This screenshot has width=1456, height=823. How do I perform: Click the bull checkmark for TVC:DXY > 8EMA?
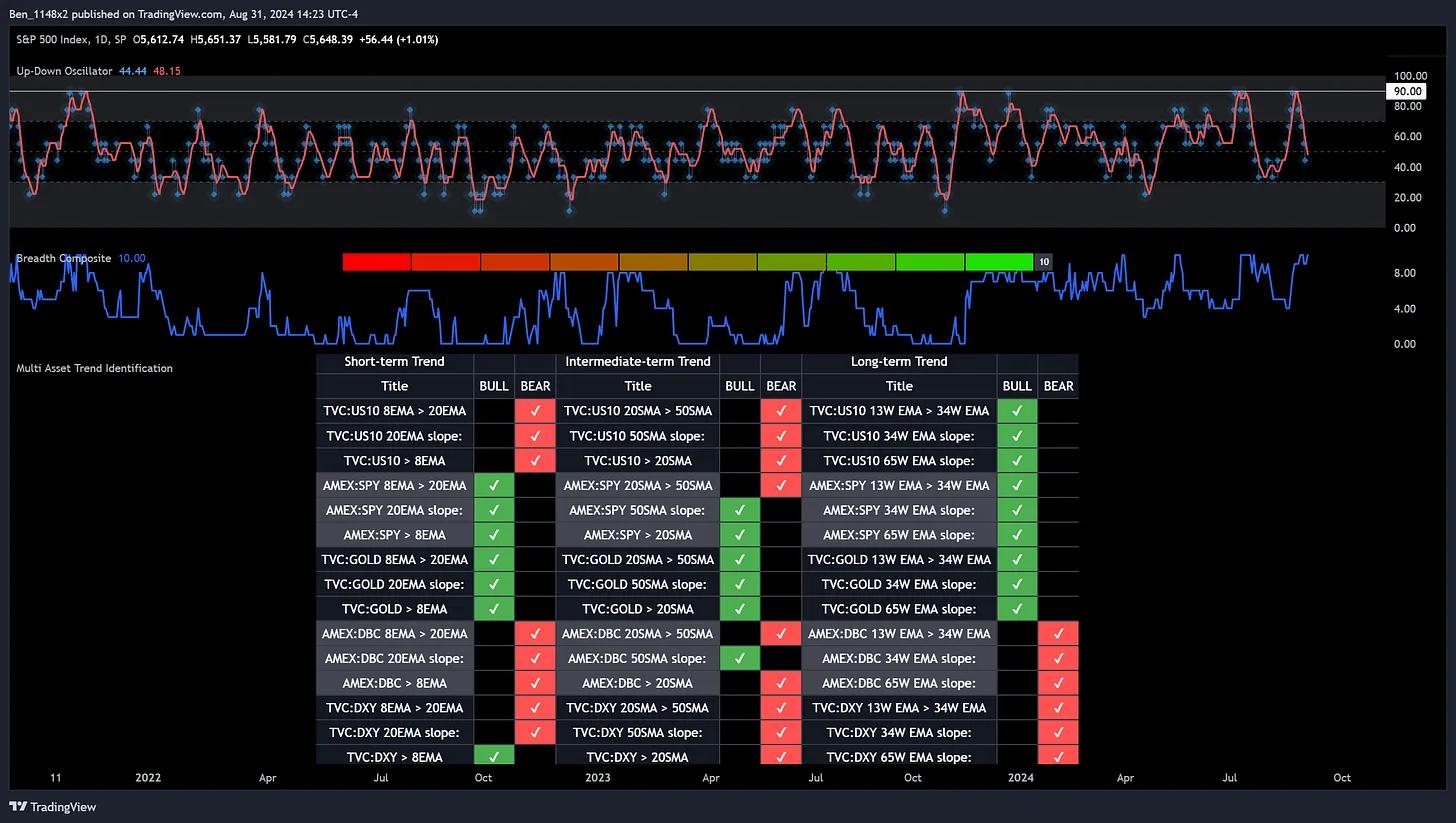point(494,757)
